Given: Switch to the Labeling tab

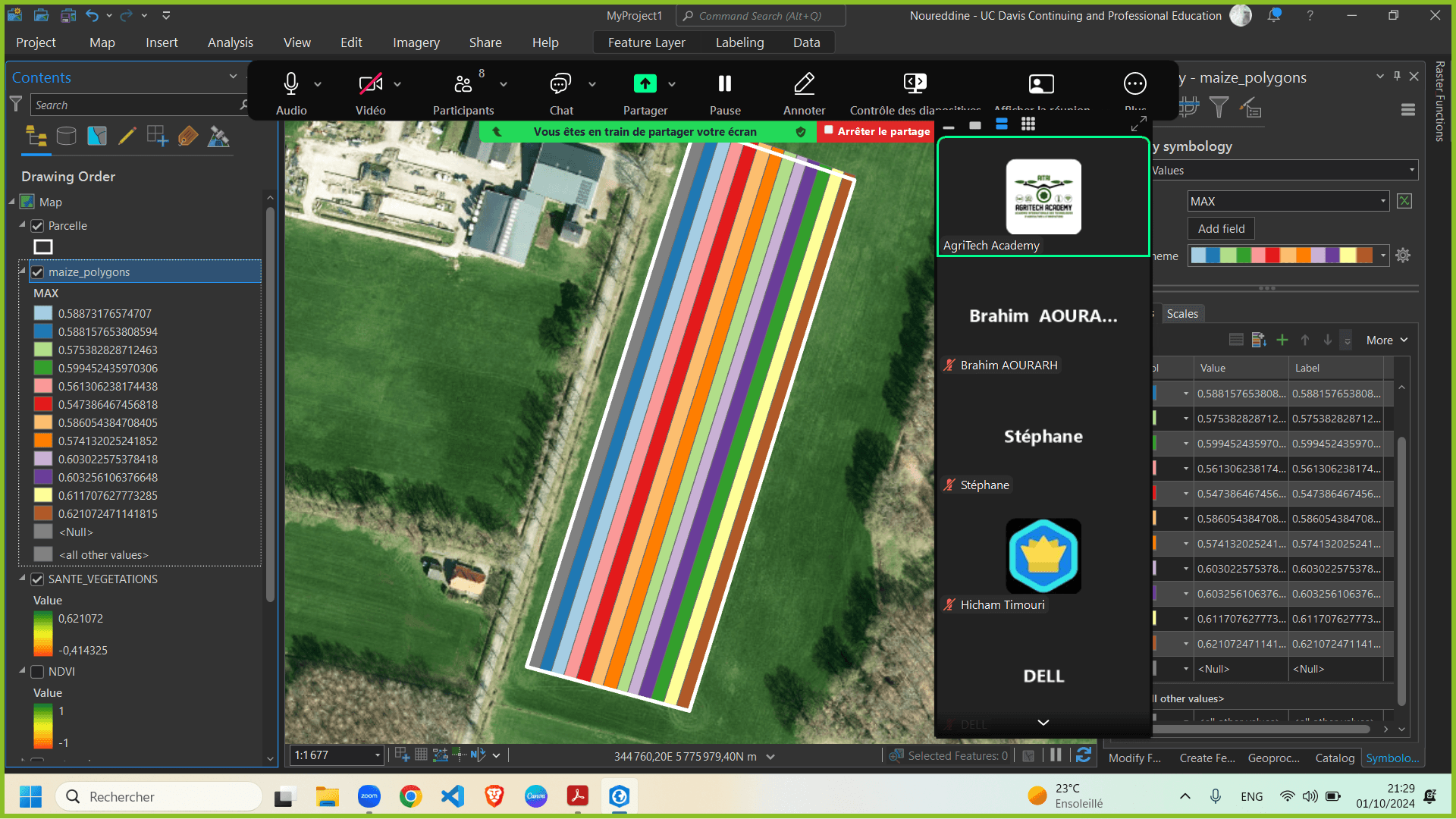Looking at the screenshot, I should coord(739,42).
